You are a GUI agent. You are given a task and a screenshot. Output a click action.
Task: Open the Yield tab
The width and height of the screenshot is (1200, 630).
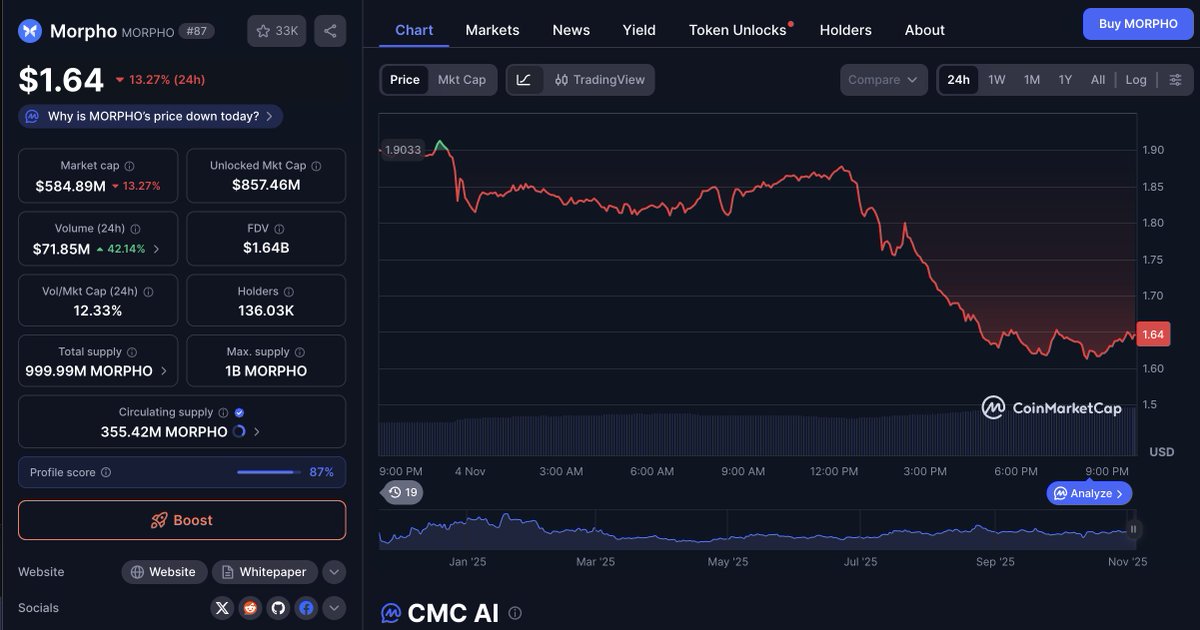[x=639, y=30]
